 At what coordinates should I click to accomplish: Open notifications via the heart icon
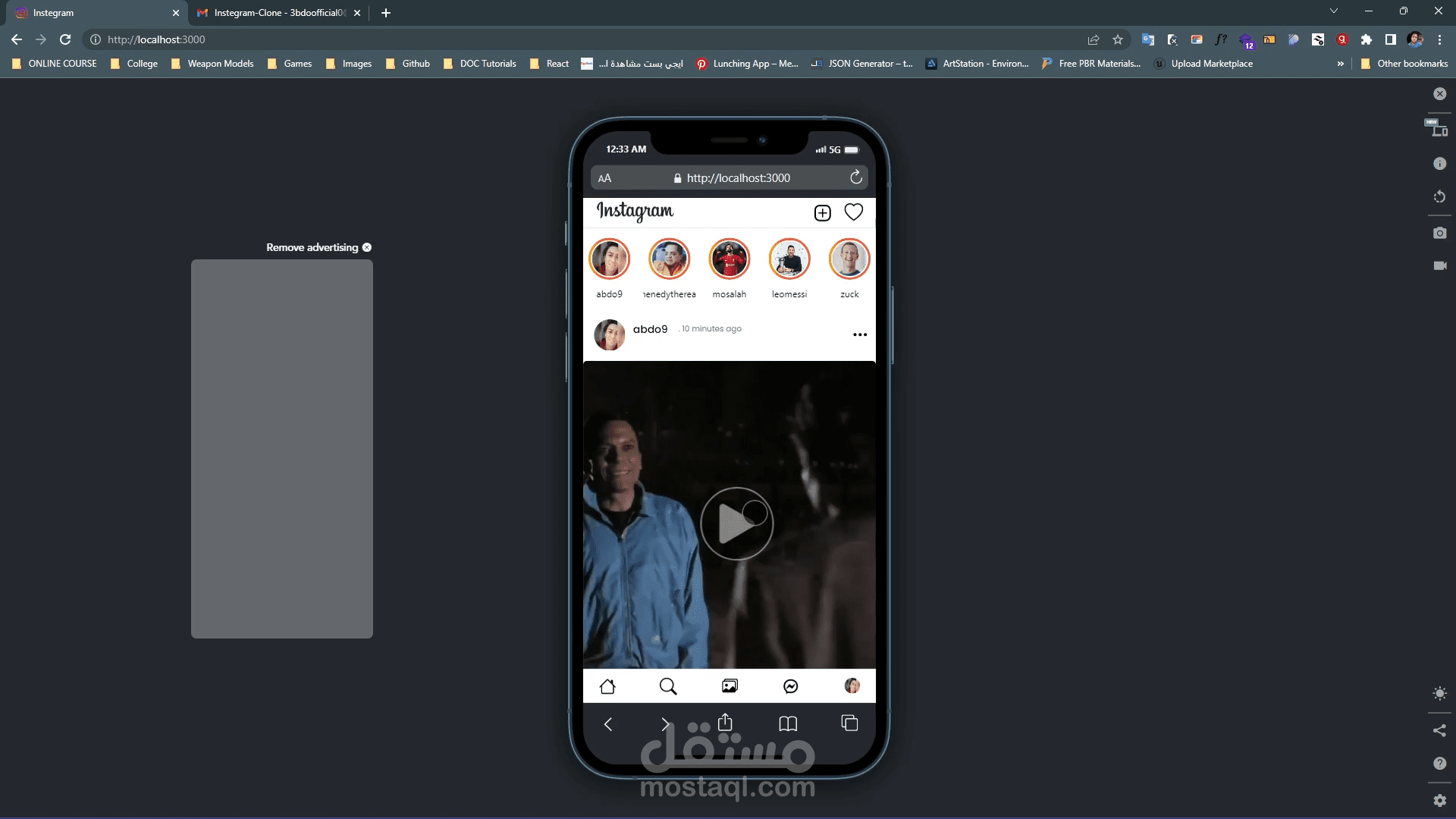click(x=854, y=212)
